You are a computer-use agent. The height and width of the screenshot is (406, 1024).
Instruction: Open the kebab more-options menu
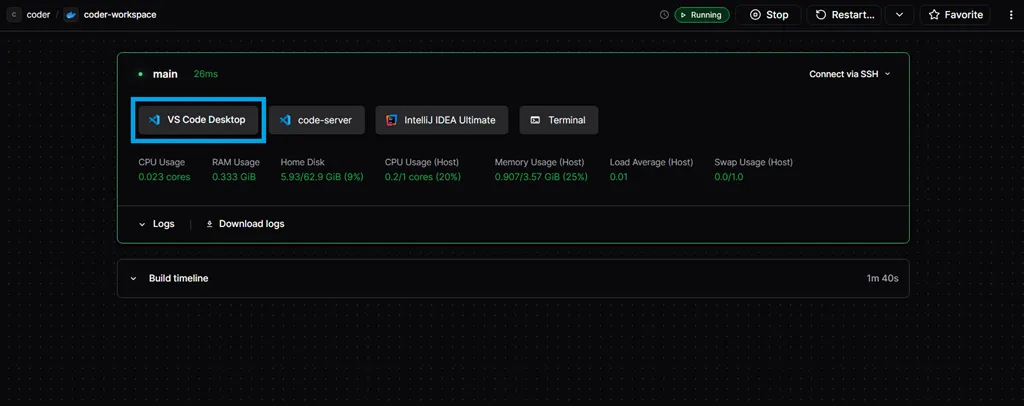point(1011,15)
